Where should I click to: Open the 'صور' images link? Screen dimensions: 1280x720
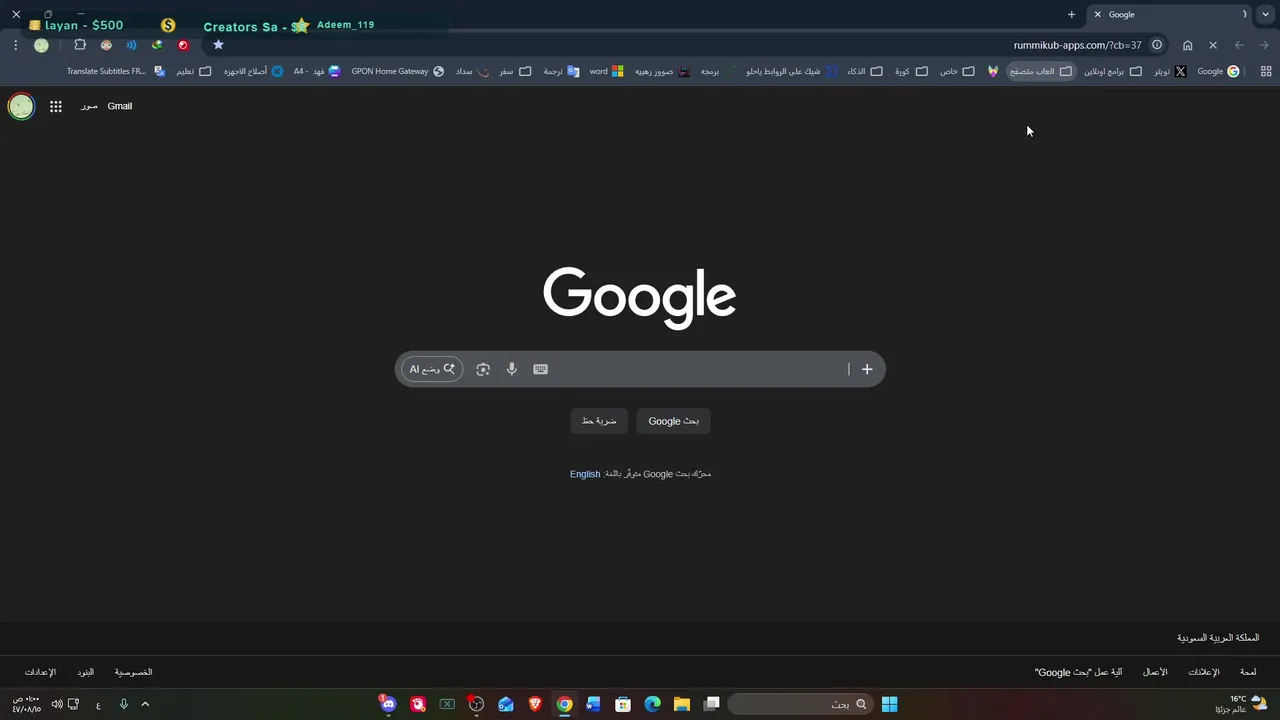tap(89, 106)
